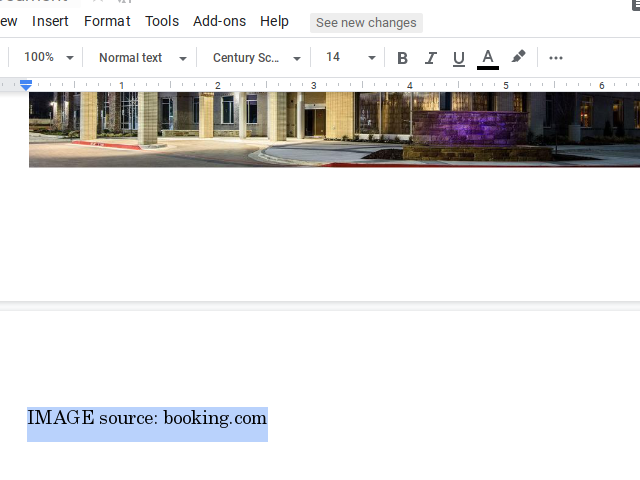Open the Tools menu
The width and height of the screenshot is (640, 480).
click(x=162, y=21)
